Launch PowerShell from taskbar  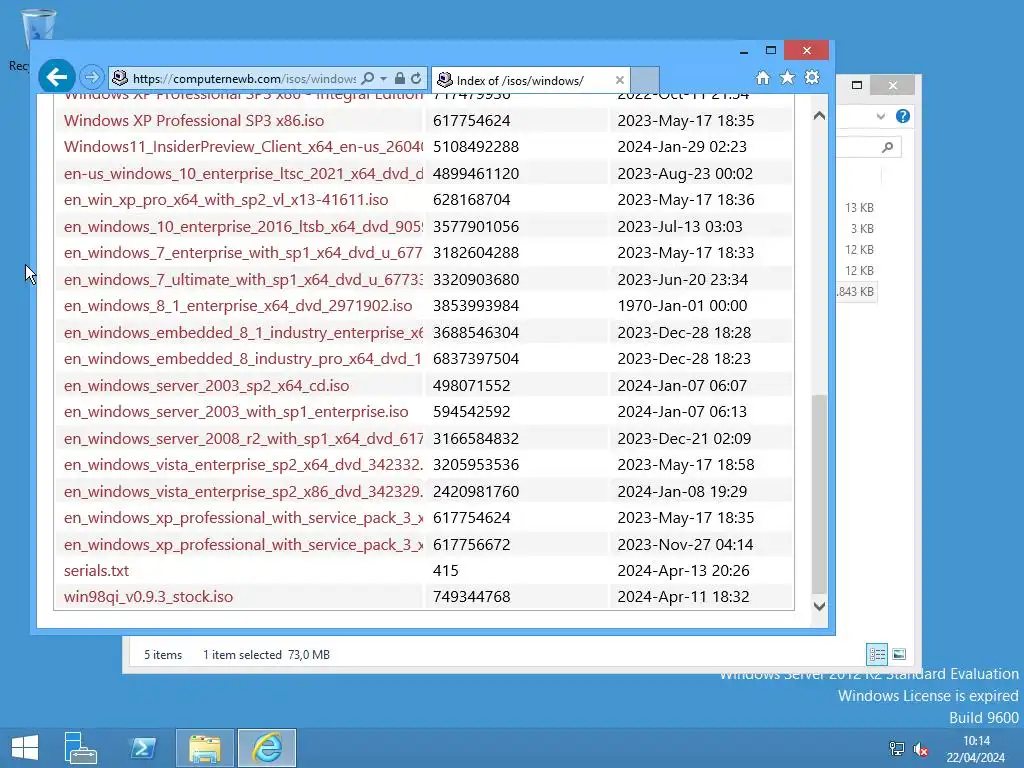pos(143,747)
